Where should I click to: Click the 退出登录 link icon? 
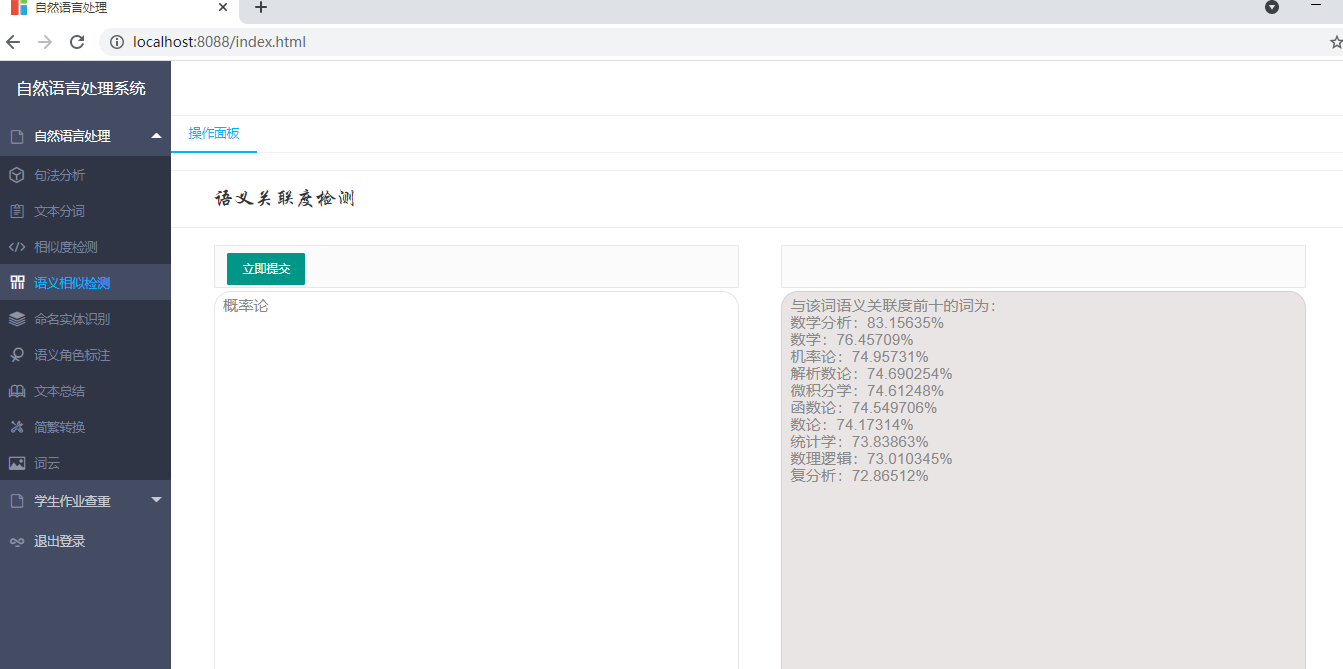[x=16, y=541]
